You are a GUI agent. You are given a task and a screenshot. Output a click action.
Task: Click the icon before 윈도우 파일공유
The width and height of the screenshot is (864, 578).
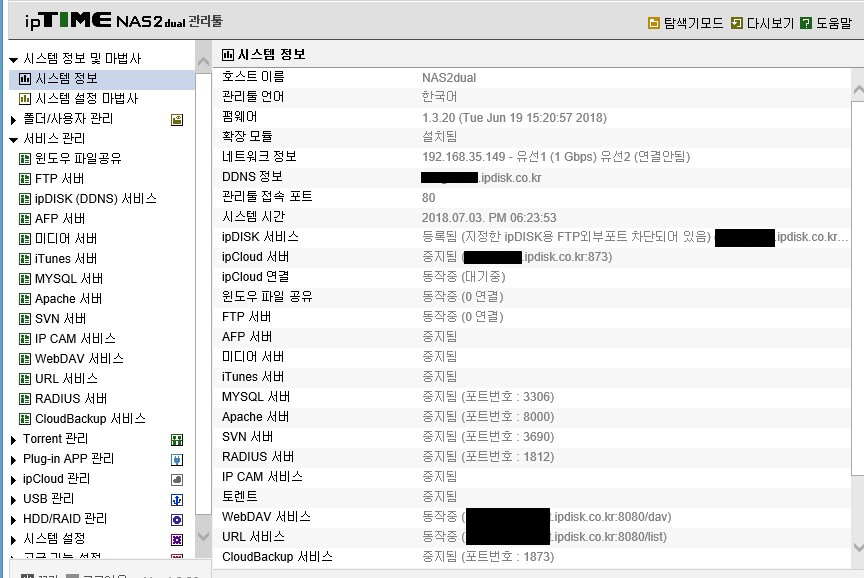(25, 159)
